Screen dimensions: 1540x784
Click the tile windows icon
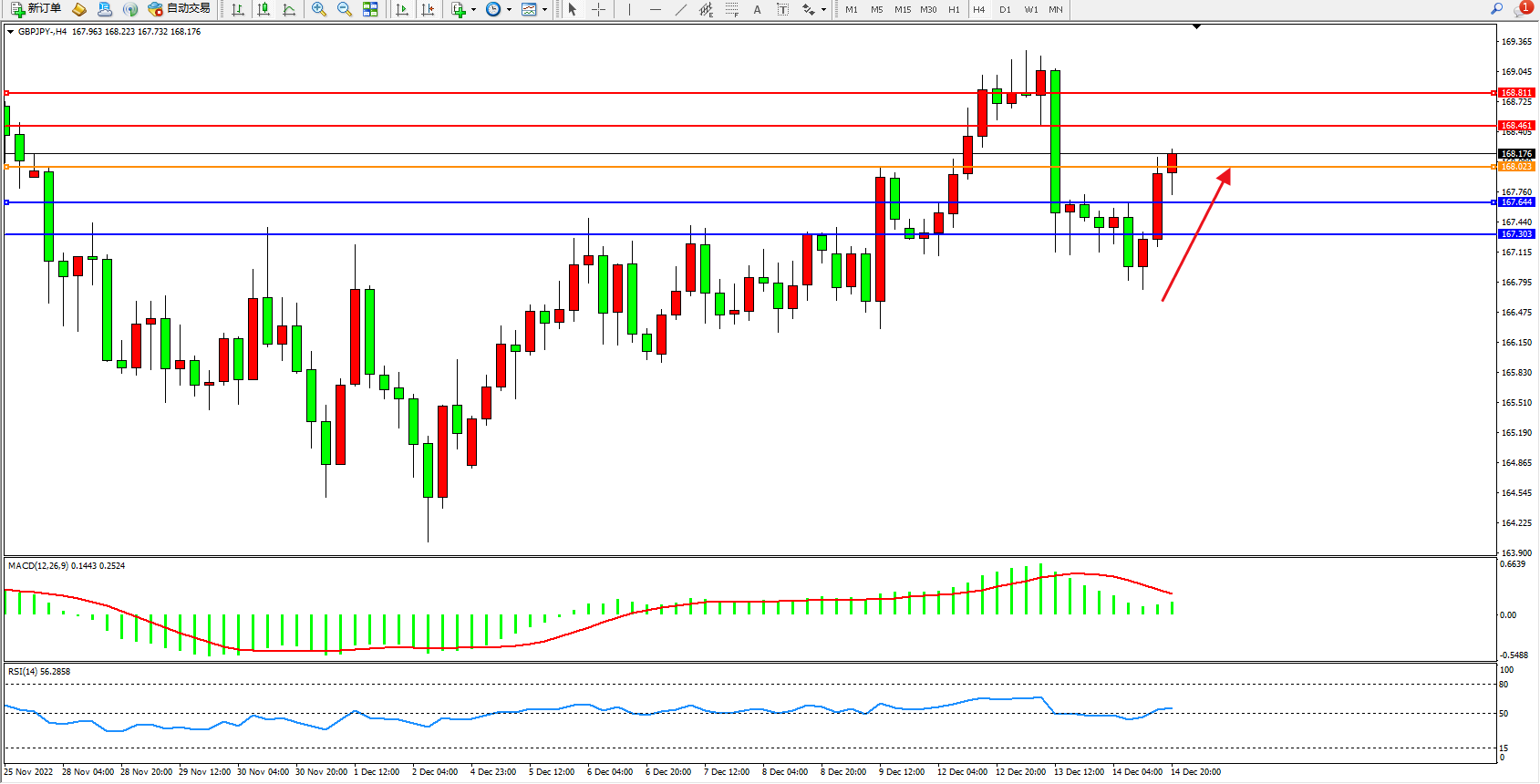(x=370, y=9)
